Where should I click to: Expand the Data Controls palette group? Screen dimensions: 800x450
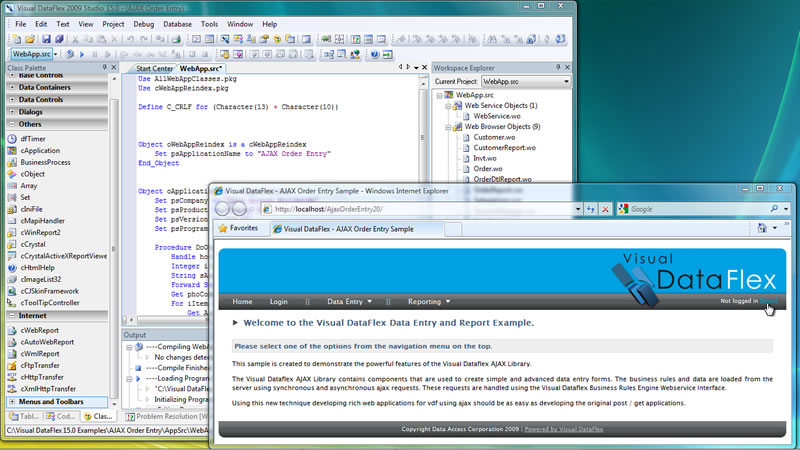tap(12, 99)
